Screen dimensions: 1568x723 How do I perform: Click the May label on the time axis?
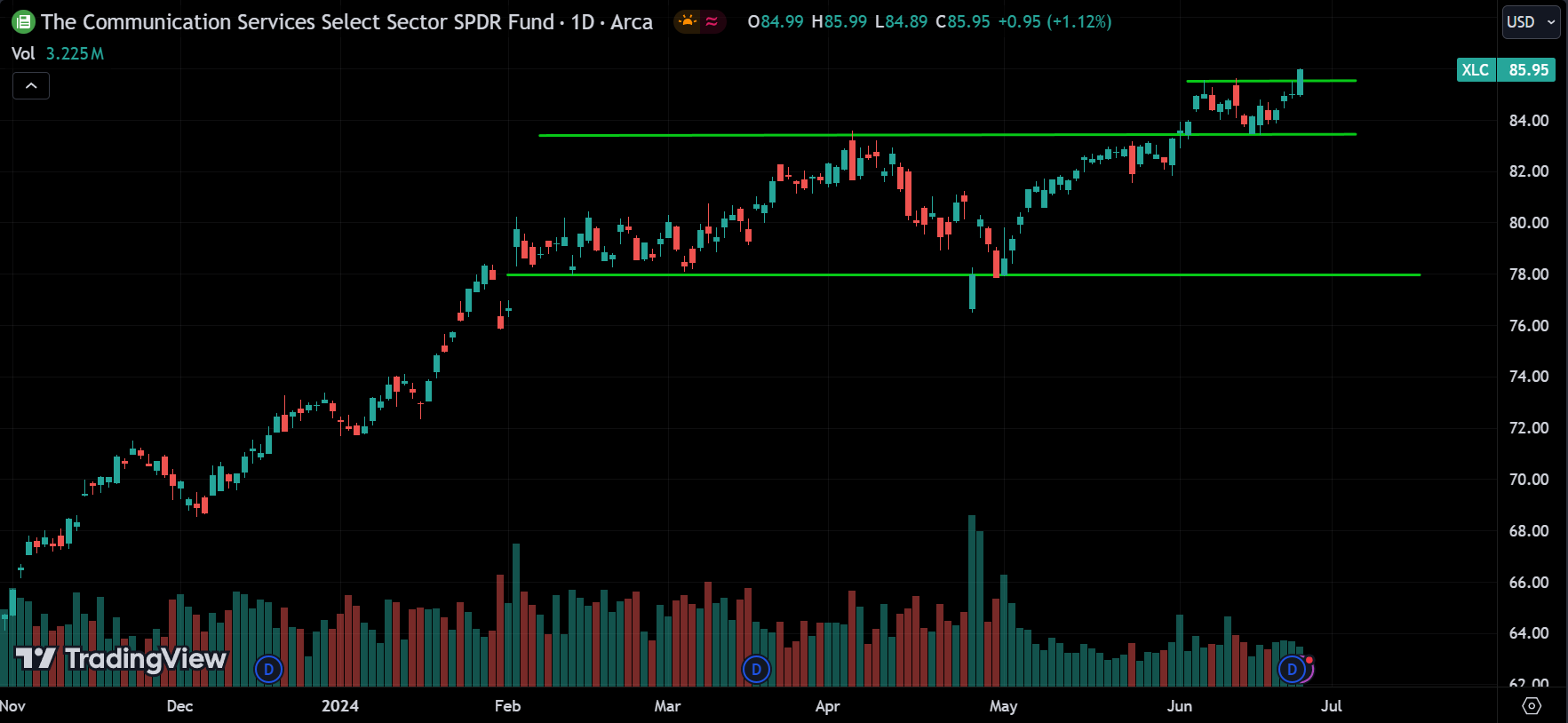(1003, 706)
